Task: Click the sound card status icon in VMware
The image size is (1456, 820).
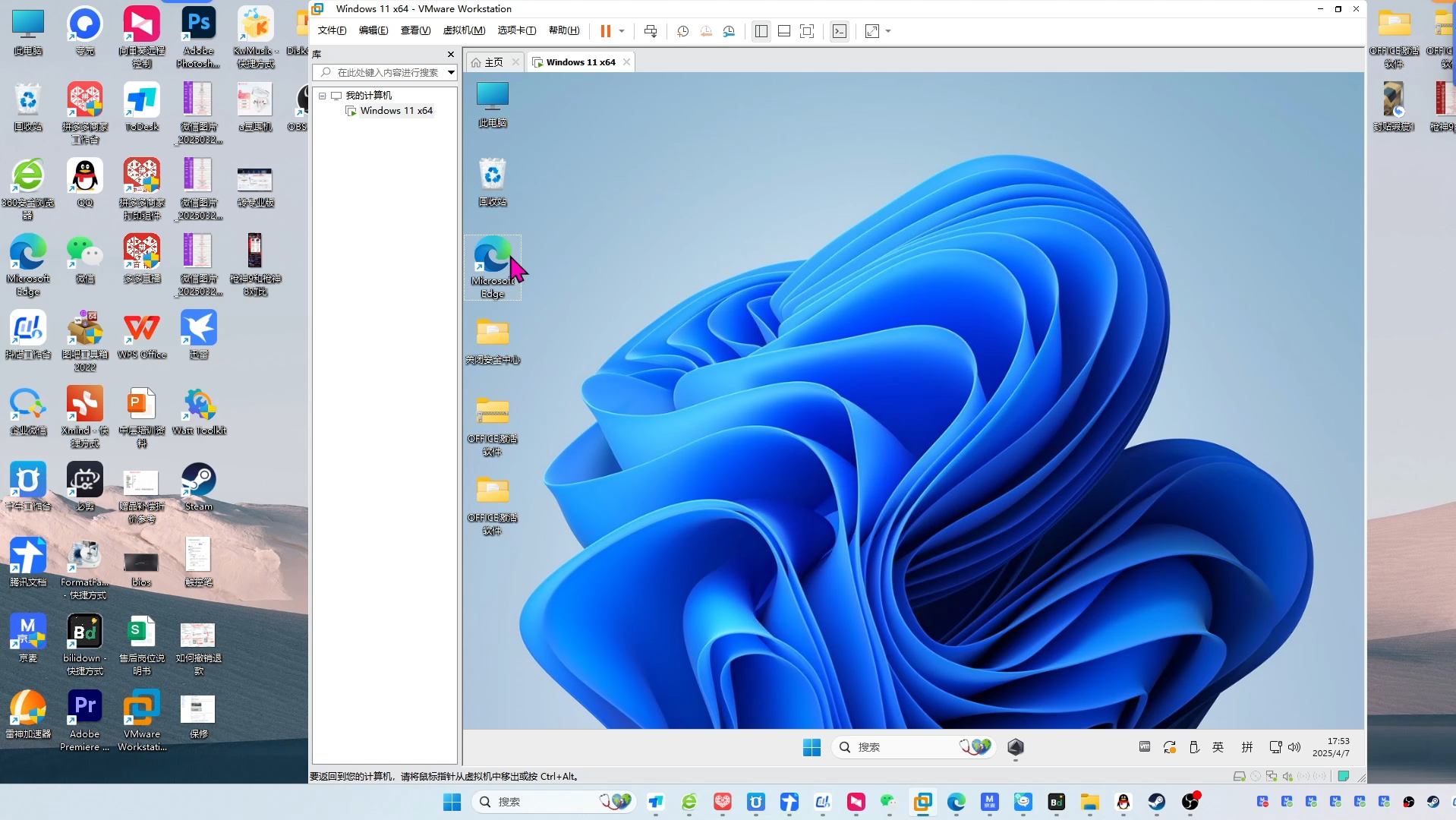Action: [x=1287, y=776]
